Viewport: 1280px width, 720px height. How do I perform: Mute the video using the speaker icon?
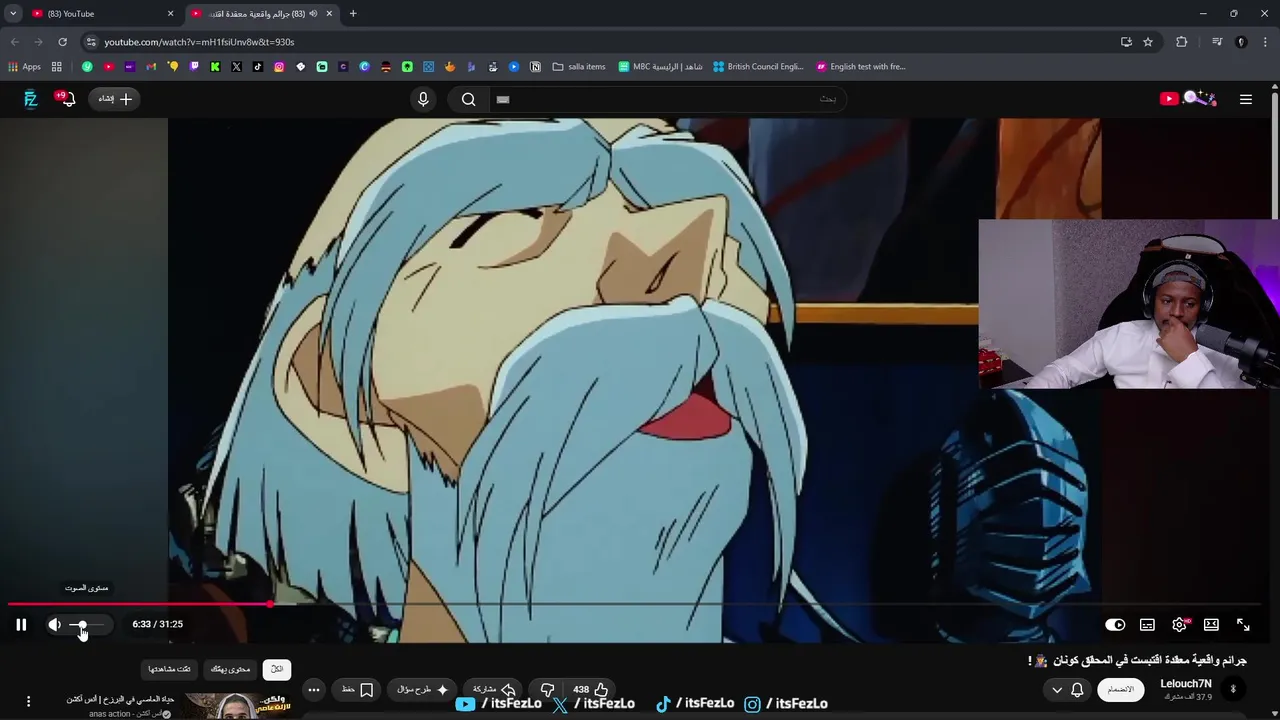(x=54, y=624)
